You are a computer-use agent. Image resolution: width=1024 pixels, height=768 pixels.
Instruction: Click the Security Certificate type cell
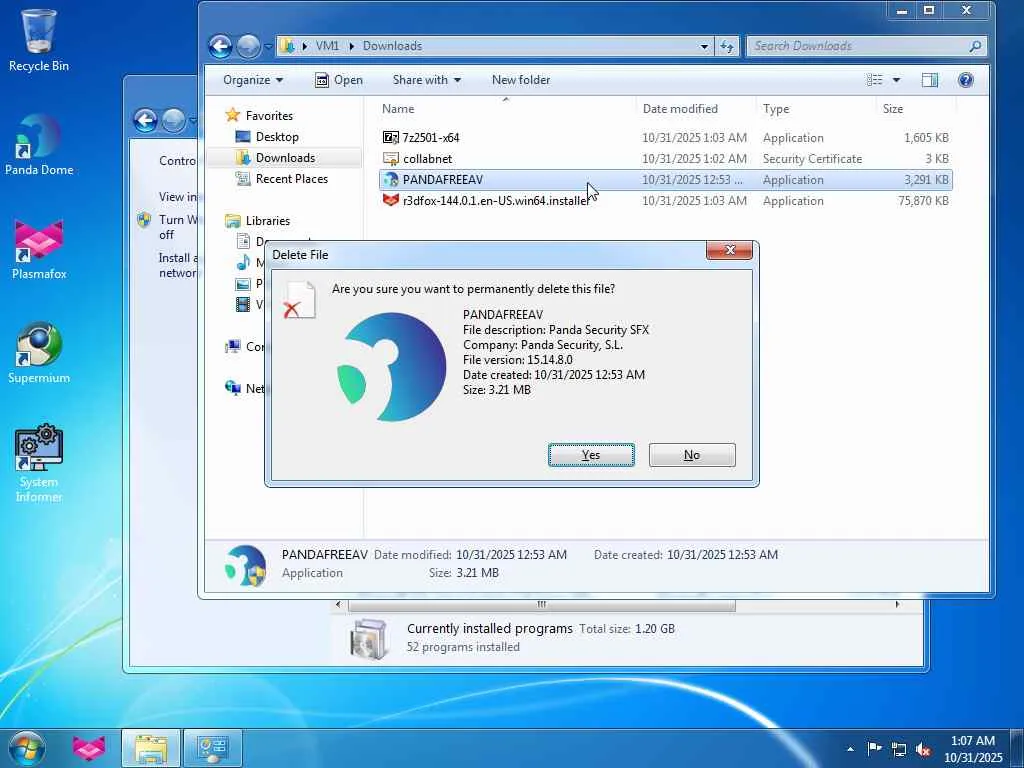pyautogui.click(x=812, y=159)
